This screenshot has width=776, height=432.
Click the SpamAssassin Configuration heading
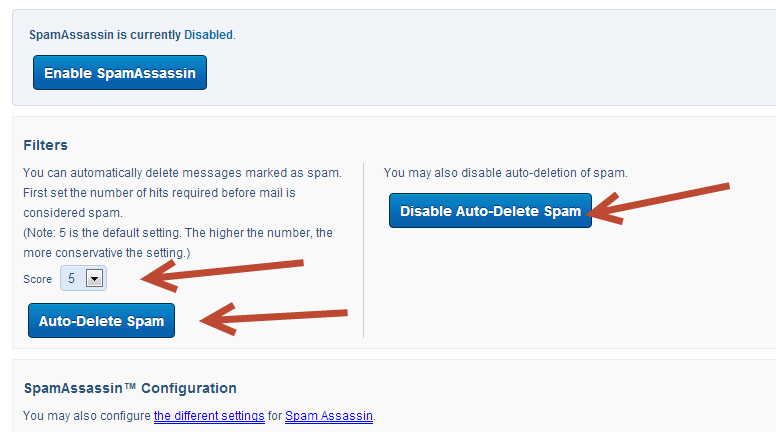click(x=130, y=388)
